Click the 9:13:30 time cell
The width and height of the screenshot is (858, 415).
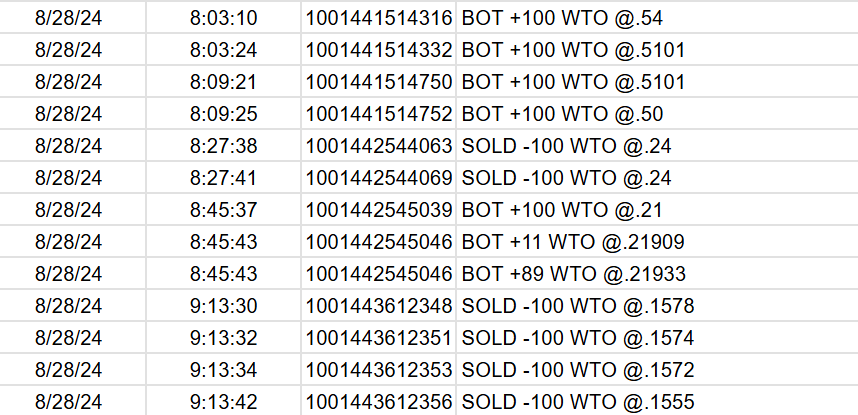click(223, 306)
